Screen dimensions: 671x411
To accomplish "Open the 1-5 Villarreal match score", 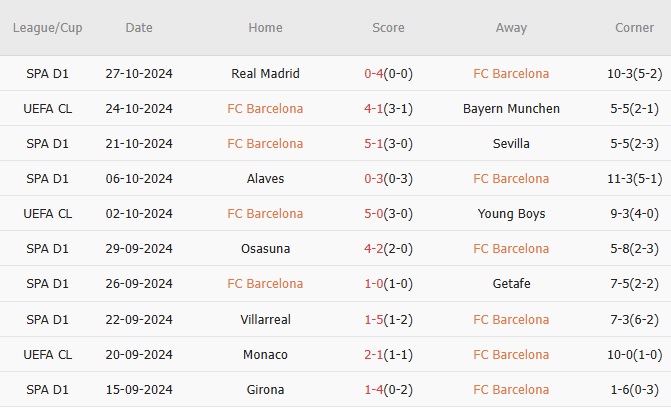I will tap(388, 319).
